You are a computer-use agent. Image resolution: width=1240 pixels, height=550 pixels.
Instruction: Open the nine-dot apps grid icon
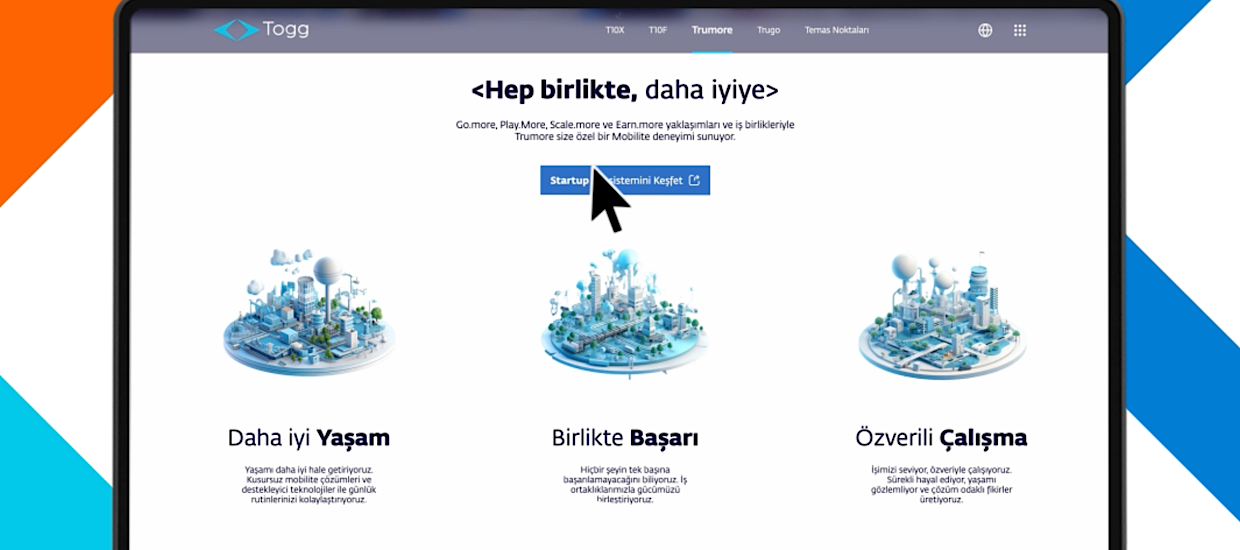[x=1020, y=30]
